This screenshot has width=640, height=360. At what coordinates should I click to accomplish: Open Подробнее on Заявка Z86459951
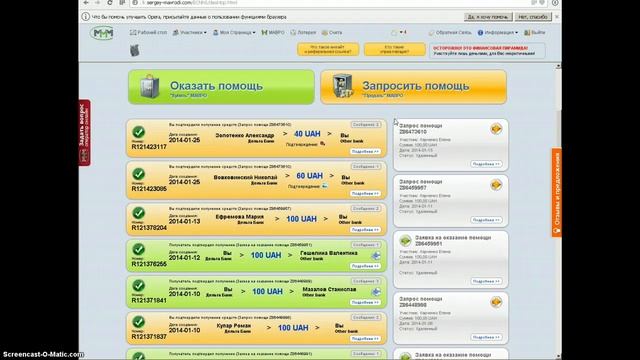(486, 281)
